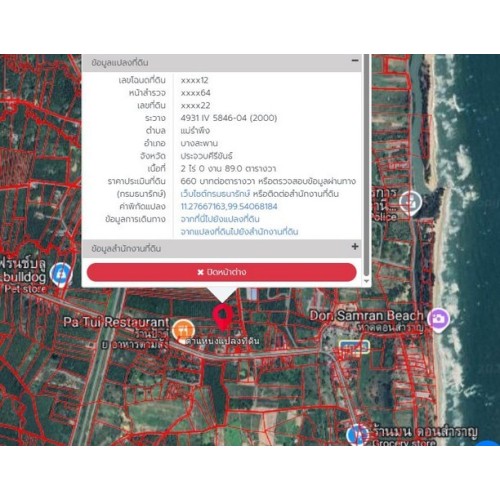Click the 'xxxx64' survey page value
500x500 pixels.
point(195,93)
